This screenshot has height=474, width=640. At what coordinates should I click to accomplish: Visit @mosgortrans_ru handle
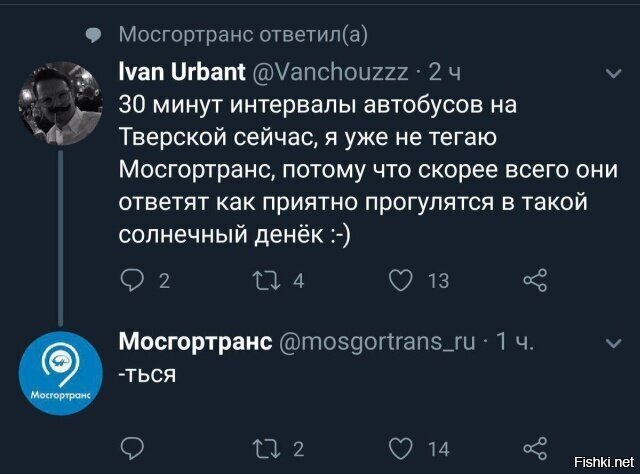375,343
